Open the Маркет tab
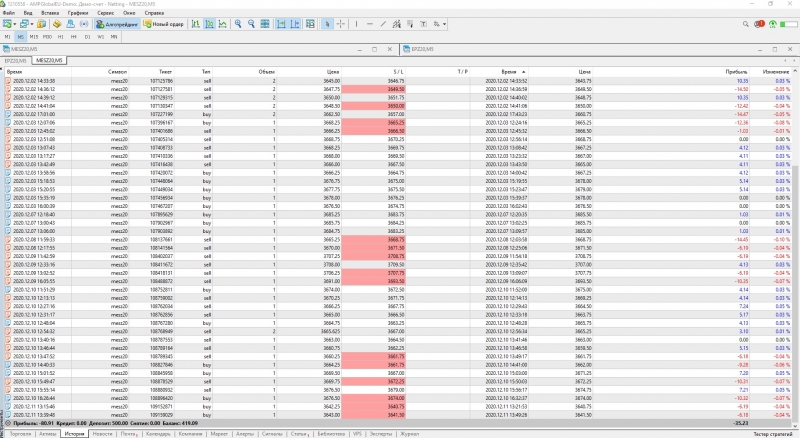Image resolution: width=800 pixels, height=438 pixels. [x=219, y=434]
